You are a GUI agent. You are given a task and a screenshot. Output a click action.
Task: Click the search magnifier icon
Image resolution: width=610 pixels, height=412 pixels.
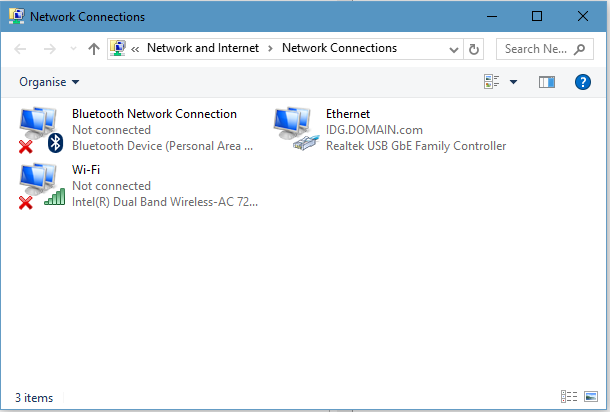tap(579, 49)
